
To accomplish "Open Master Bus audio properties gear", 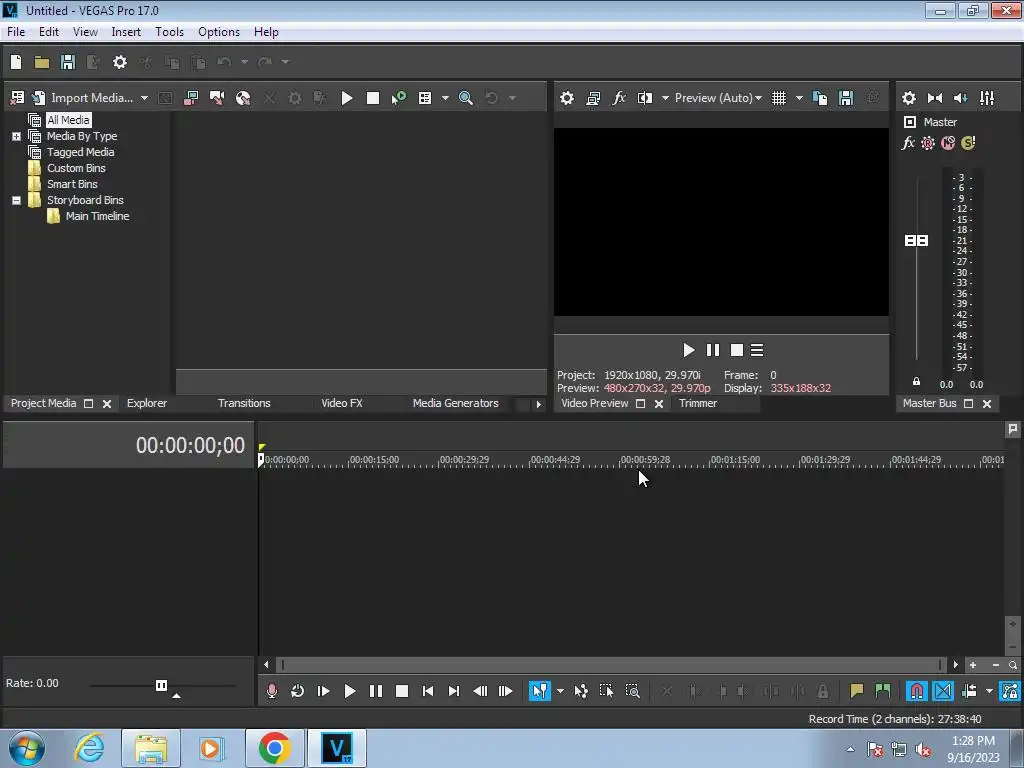I will pos(908,98).
